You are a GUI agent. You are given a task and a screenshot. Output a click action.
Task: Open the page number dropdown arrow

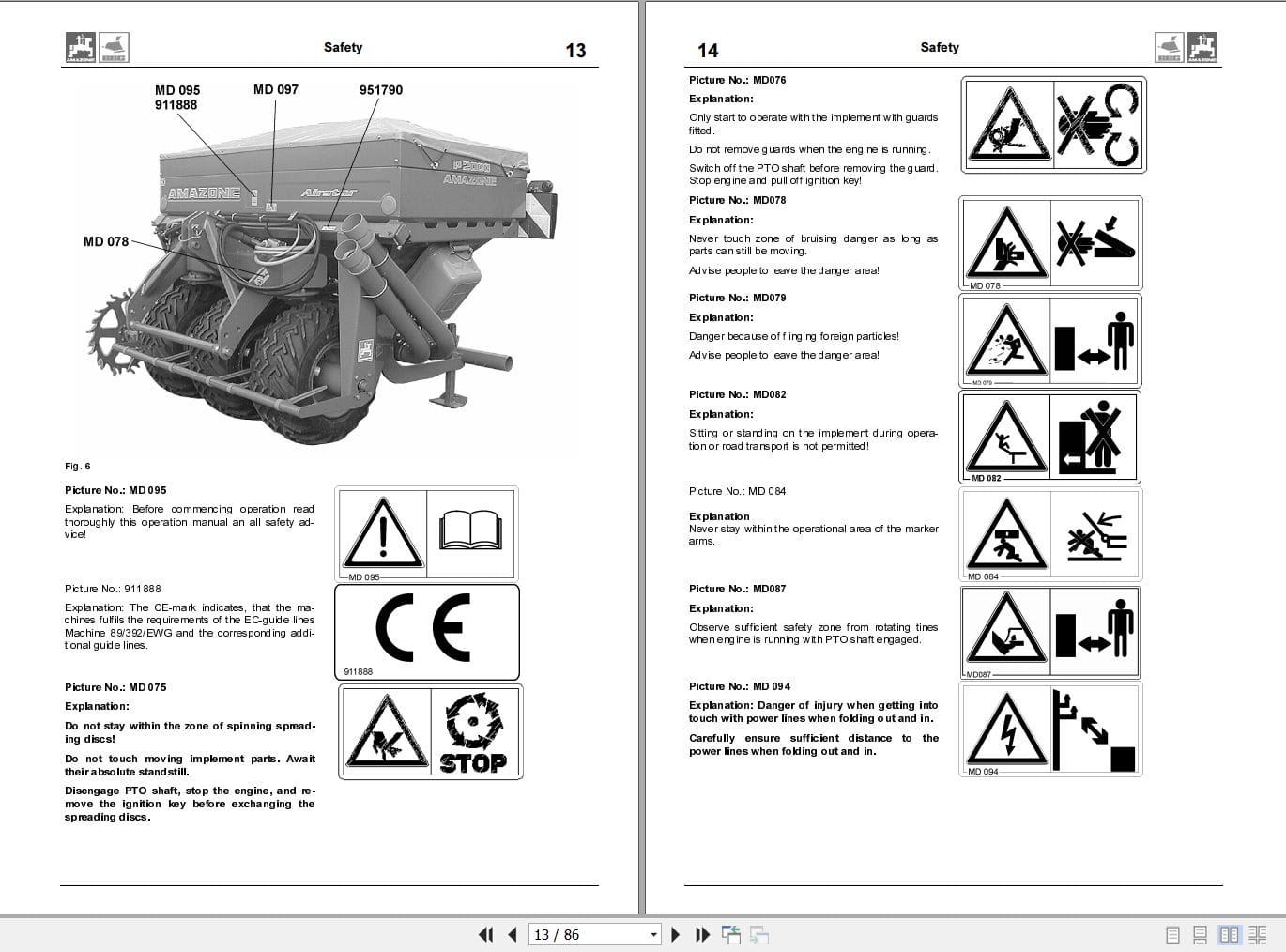click(x=654, y=934)
